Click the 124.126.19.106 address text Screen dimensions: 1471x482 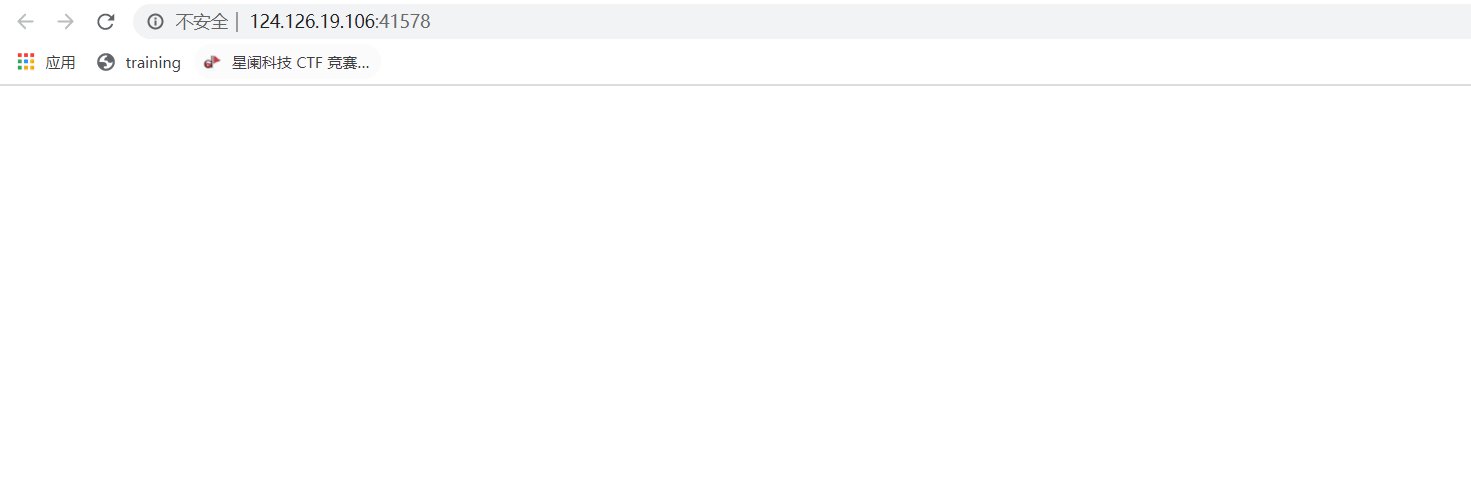tap(313, 21)
